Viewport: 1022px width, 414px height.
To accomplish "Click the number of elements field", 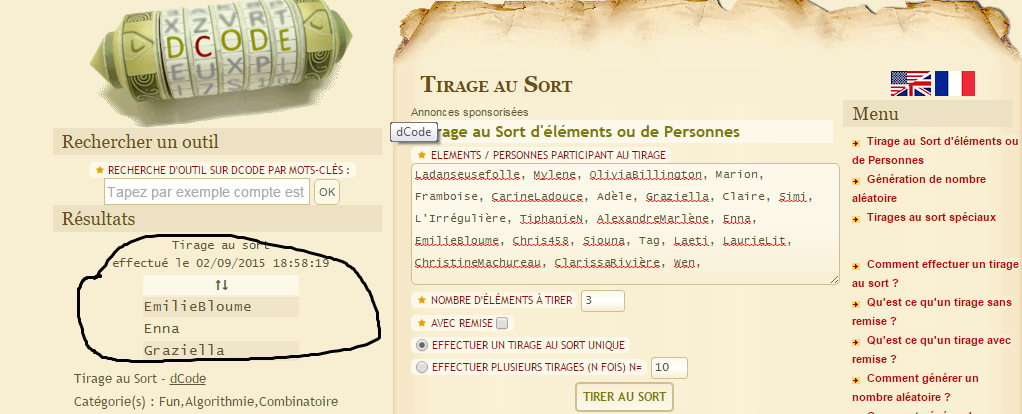I will pyautogui.click(x=602, y=301).
